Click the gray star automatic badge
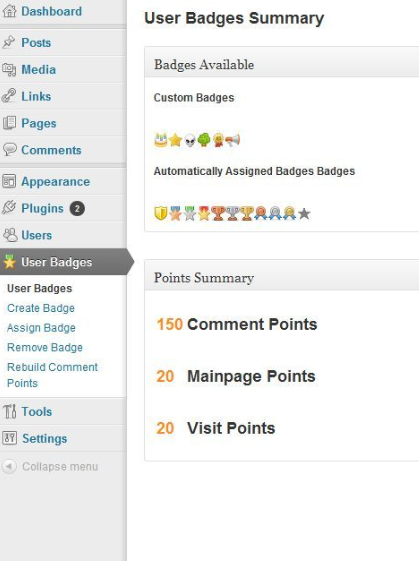Viewport: 419px width, 561px height. coord(304,214)
